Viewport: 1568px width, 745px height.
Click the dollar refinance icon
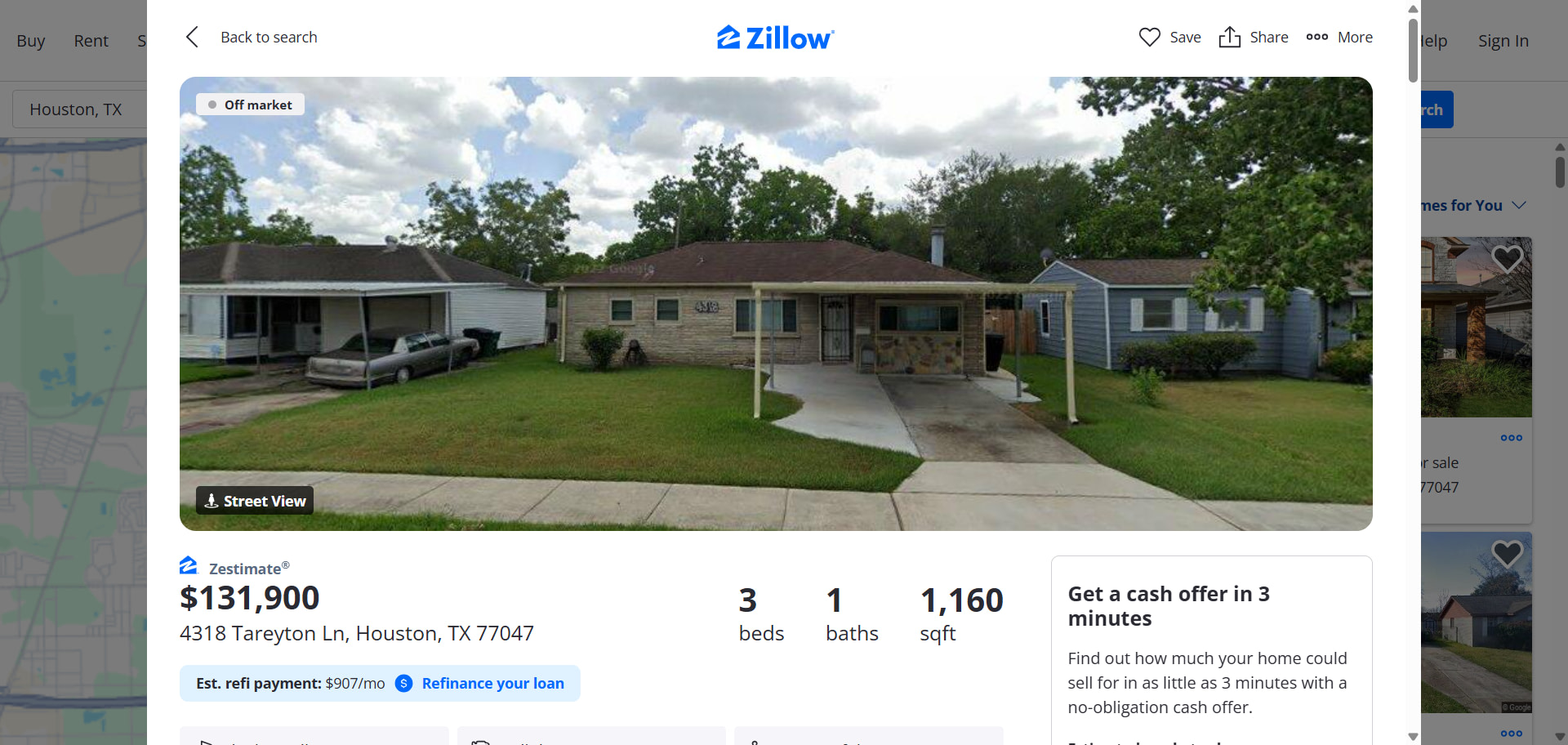(x=403, y=684)
